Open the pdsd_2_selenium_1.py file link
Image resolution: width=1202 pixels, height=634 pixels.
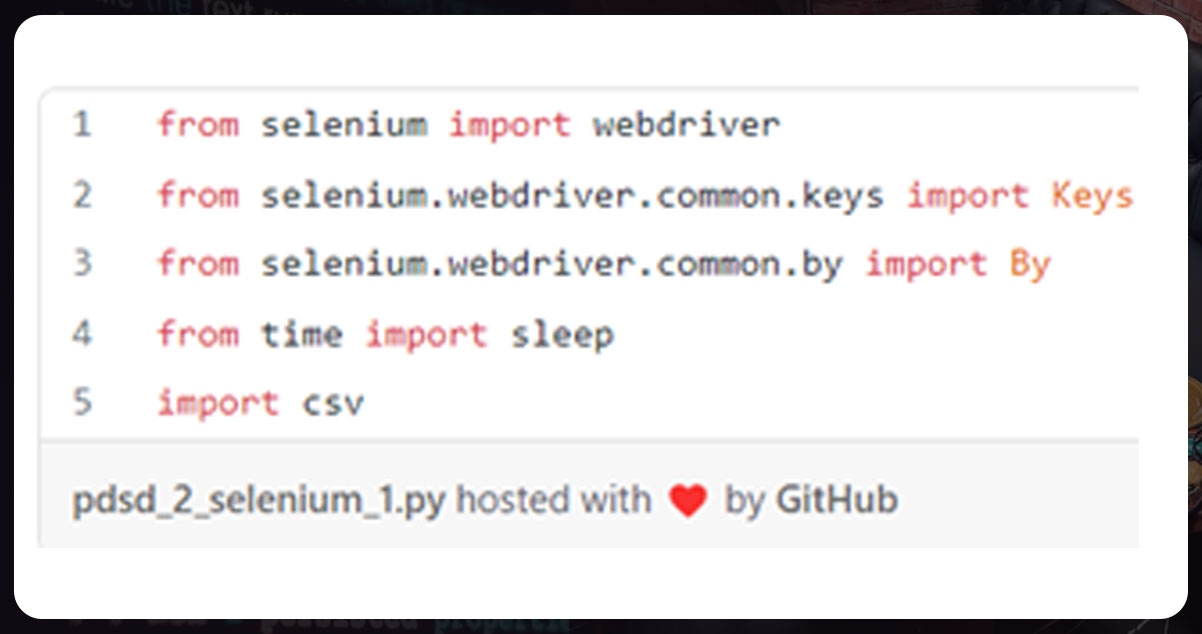point(259,500)
